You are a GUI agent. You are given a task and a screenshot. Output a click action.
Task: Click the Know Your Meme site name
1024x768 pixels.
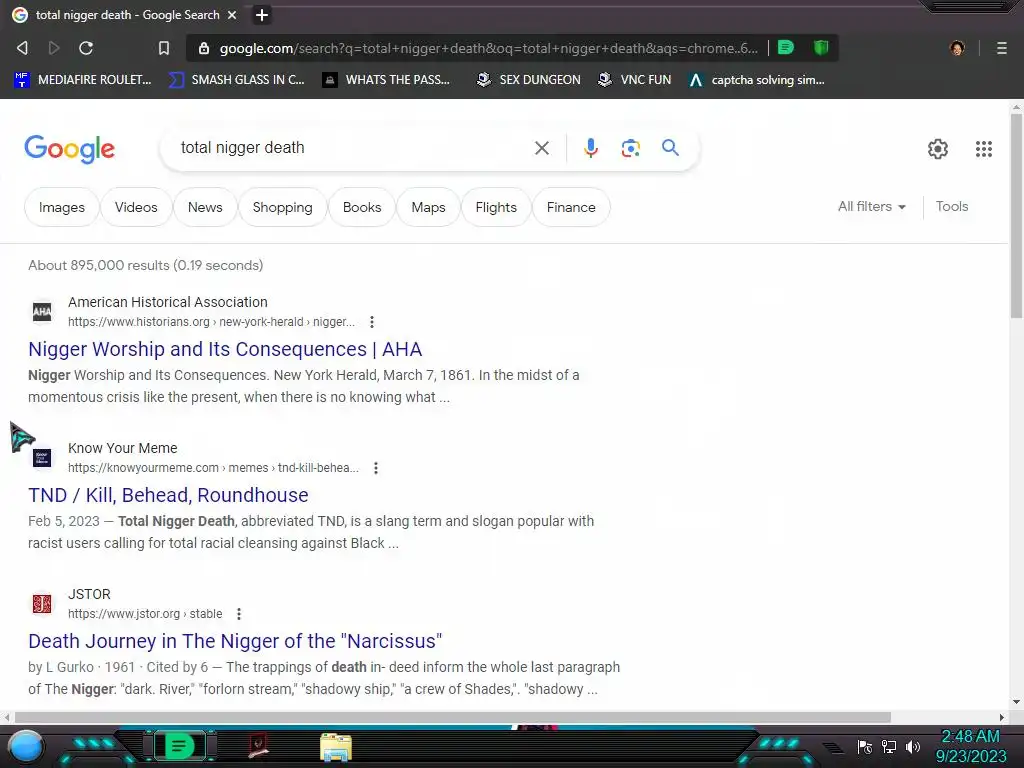[x=123, y=448]
